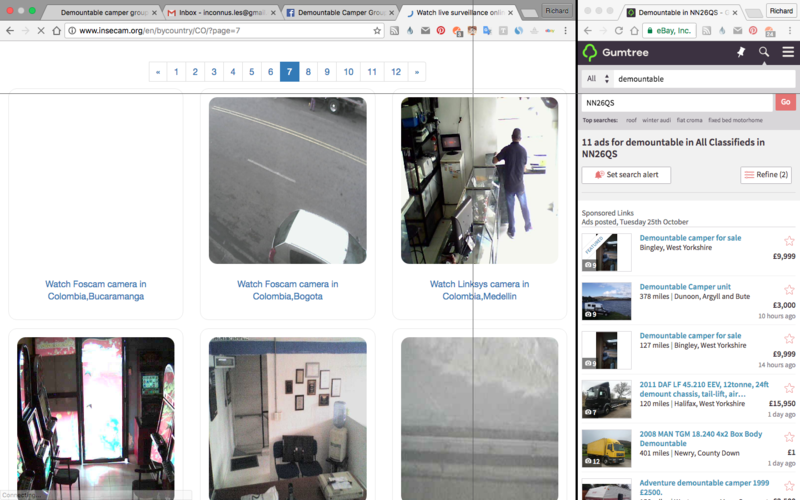800x500 pixels.
Task: Open home page in insecam browser window
Action: click(56, 31)
